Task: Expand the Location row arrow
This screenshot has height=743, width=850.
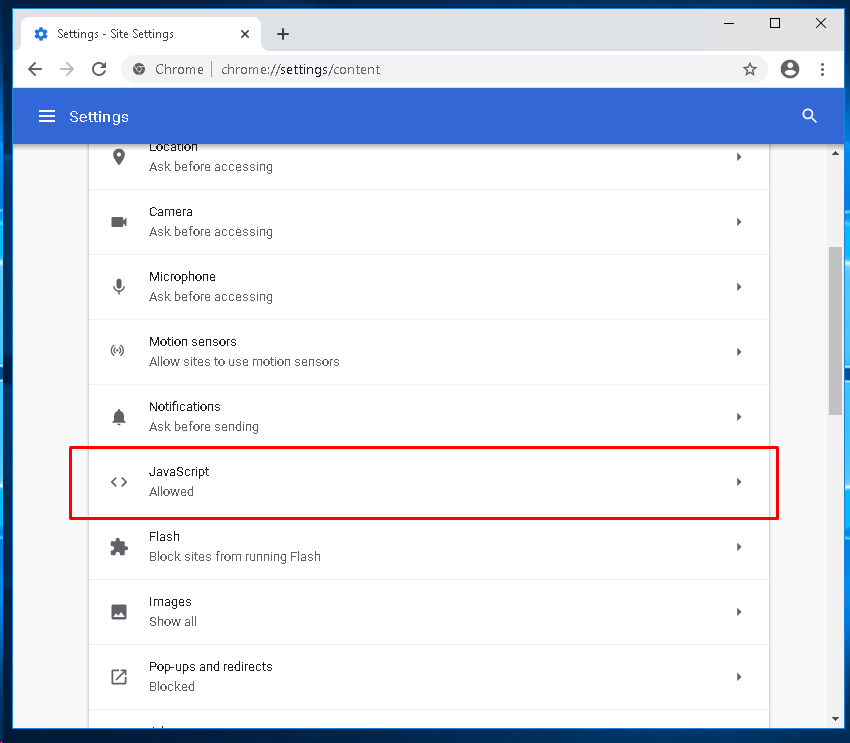Action: click(739, 157)
